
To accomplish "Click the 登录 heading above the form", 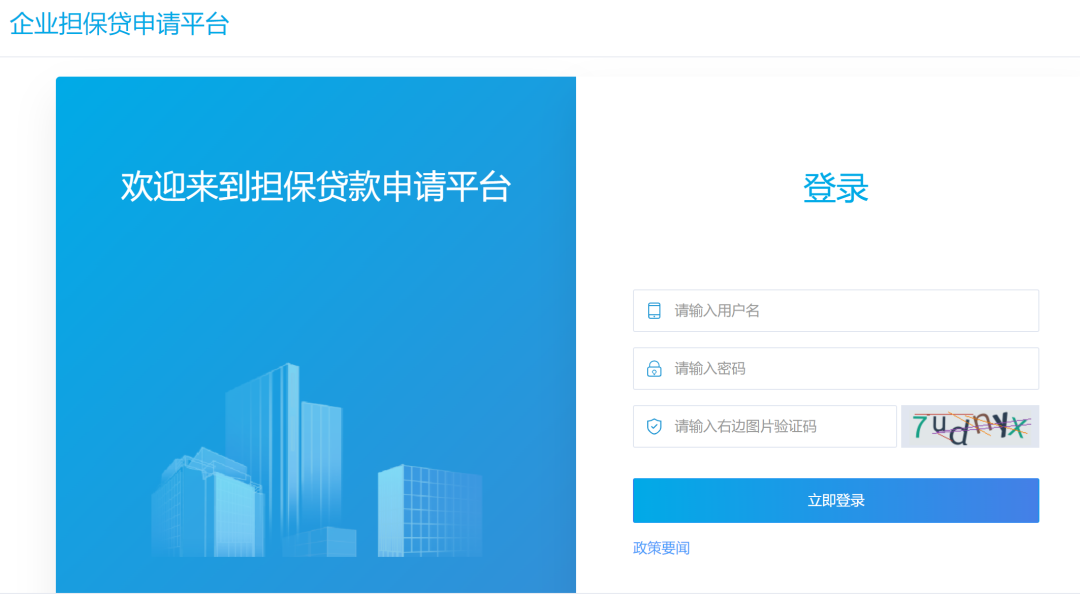I will pyautogui.click(x=835, y=188).
